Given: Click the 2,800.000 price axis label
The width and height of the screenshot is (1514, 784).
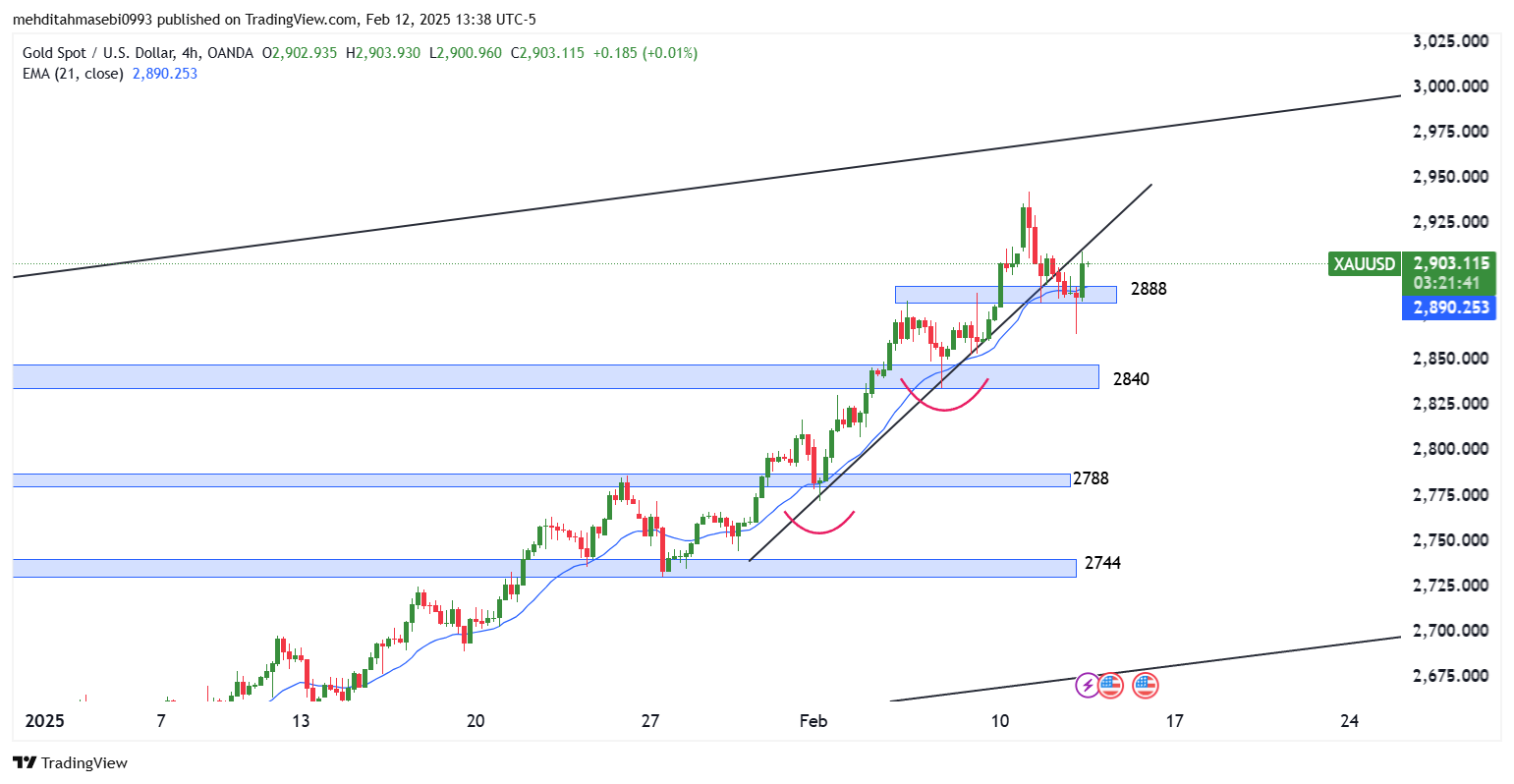Looking at the screenshot, I should (1450, 449).
